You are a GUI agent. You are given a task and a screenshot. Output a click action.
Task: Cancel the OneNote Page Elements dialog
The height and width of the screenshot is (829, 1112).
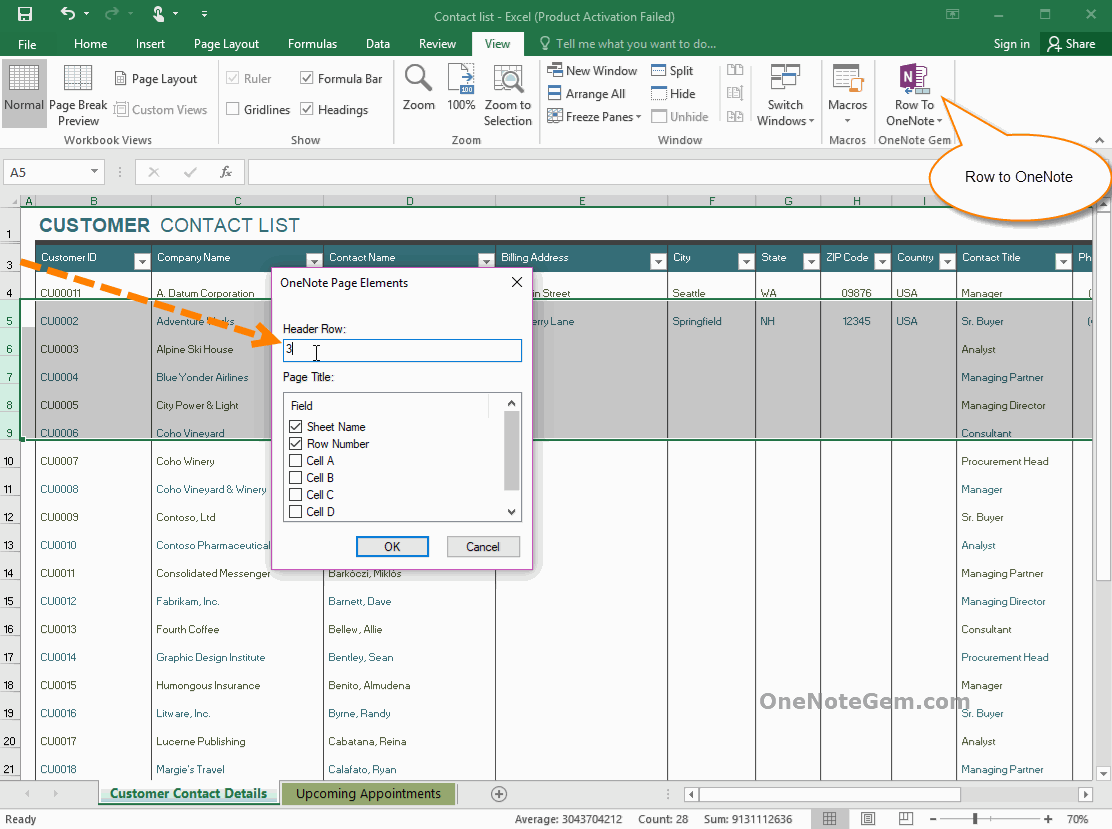tap(483, 546)
